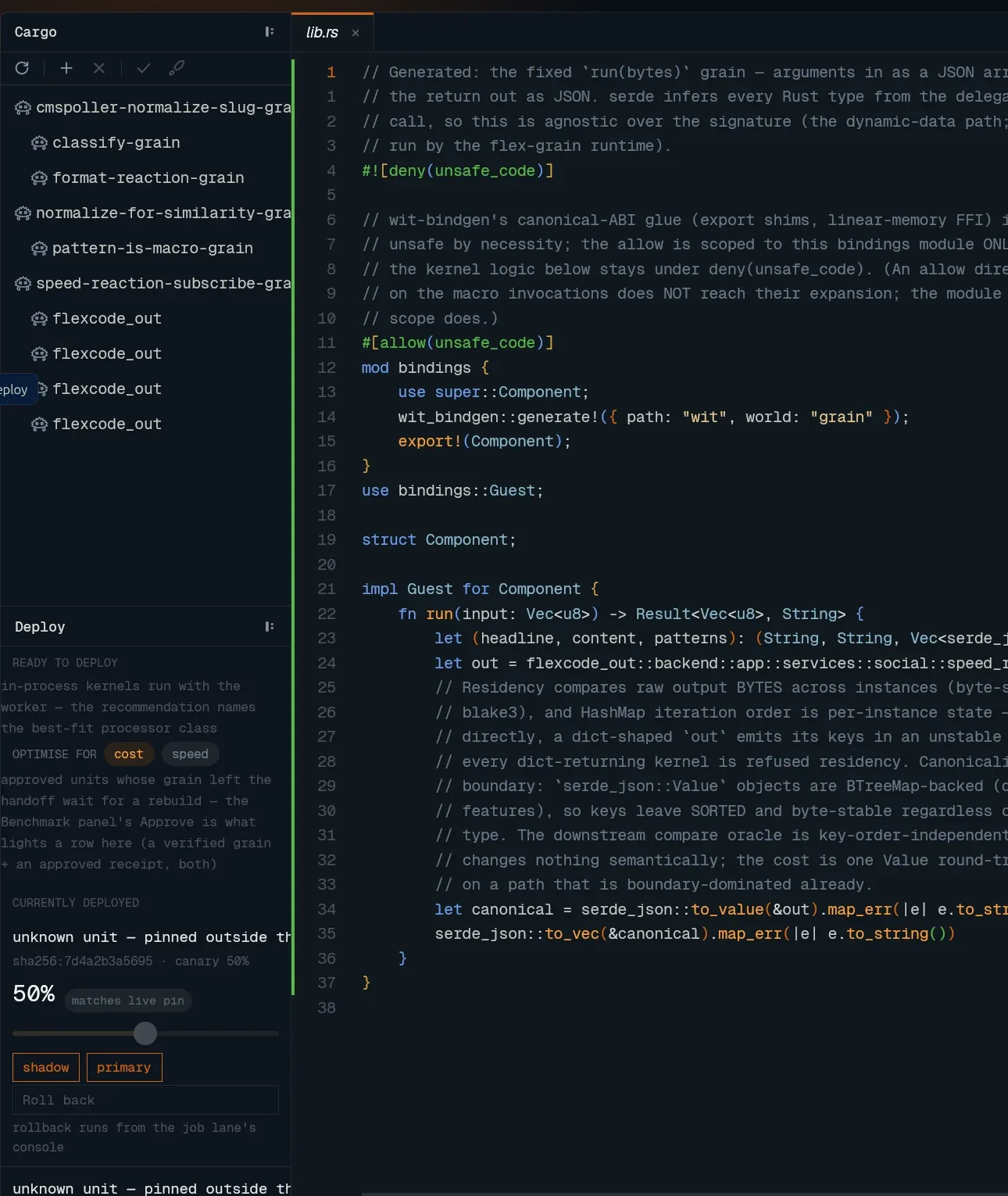Select pattern-is-macro-grain in Cargo tree
Viewport: 1008px width, 1196px height.
click(x=146, y=249)
